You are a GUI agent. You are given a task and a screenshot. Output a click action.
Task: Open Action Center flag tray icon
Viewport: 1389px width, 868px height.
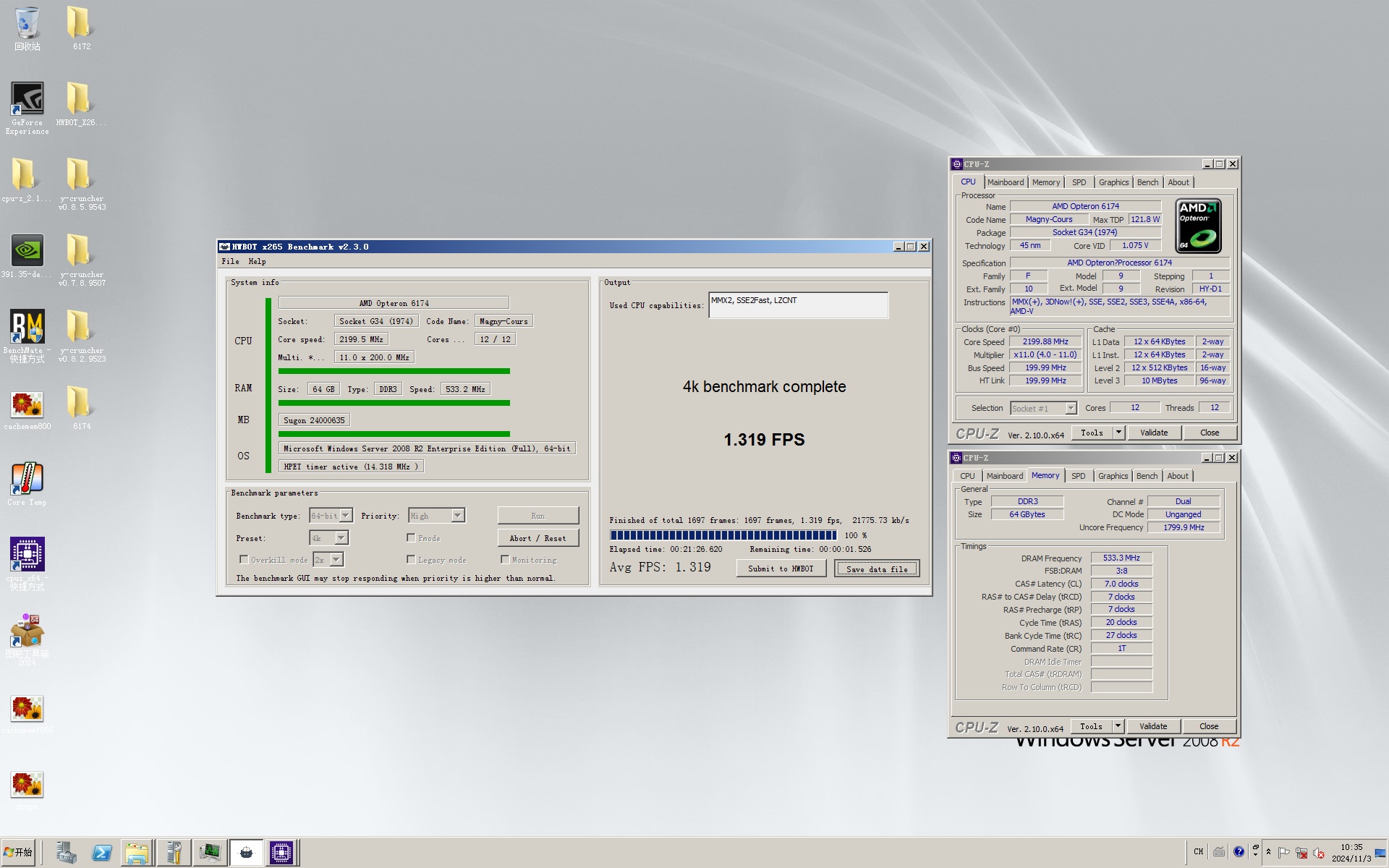point(1284,853)
